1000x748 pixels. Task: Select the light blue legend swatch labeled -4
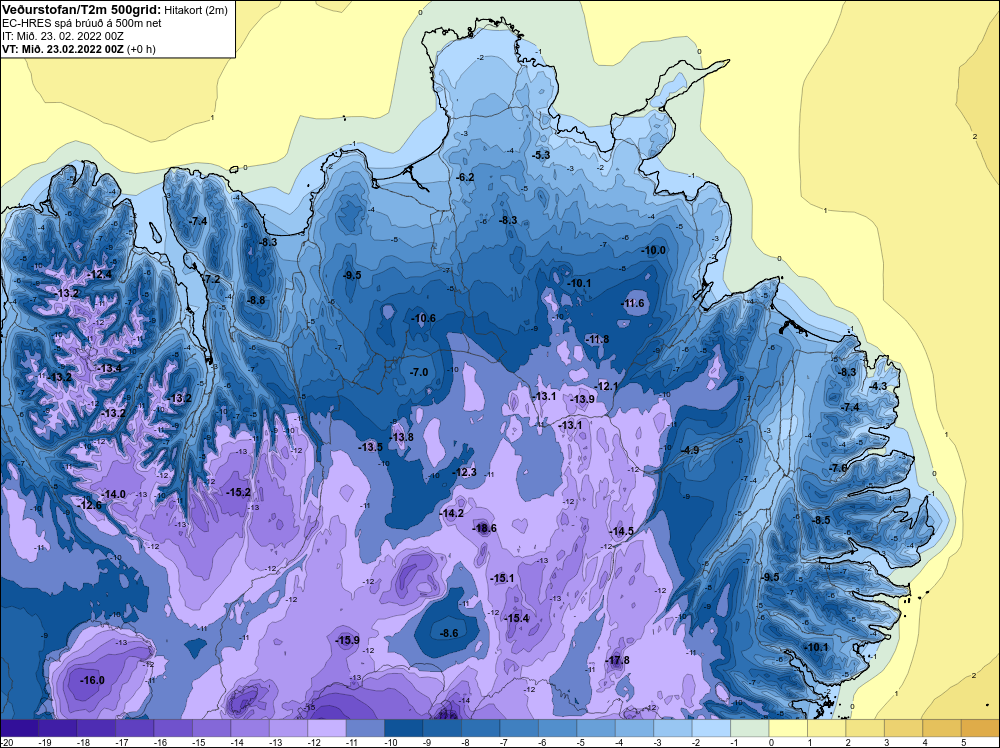[635, 728]
